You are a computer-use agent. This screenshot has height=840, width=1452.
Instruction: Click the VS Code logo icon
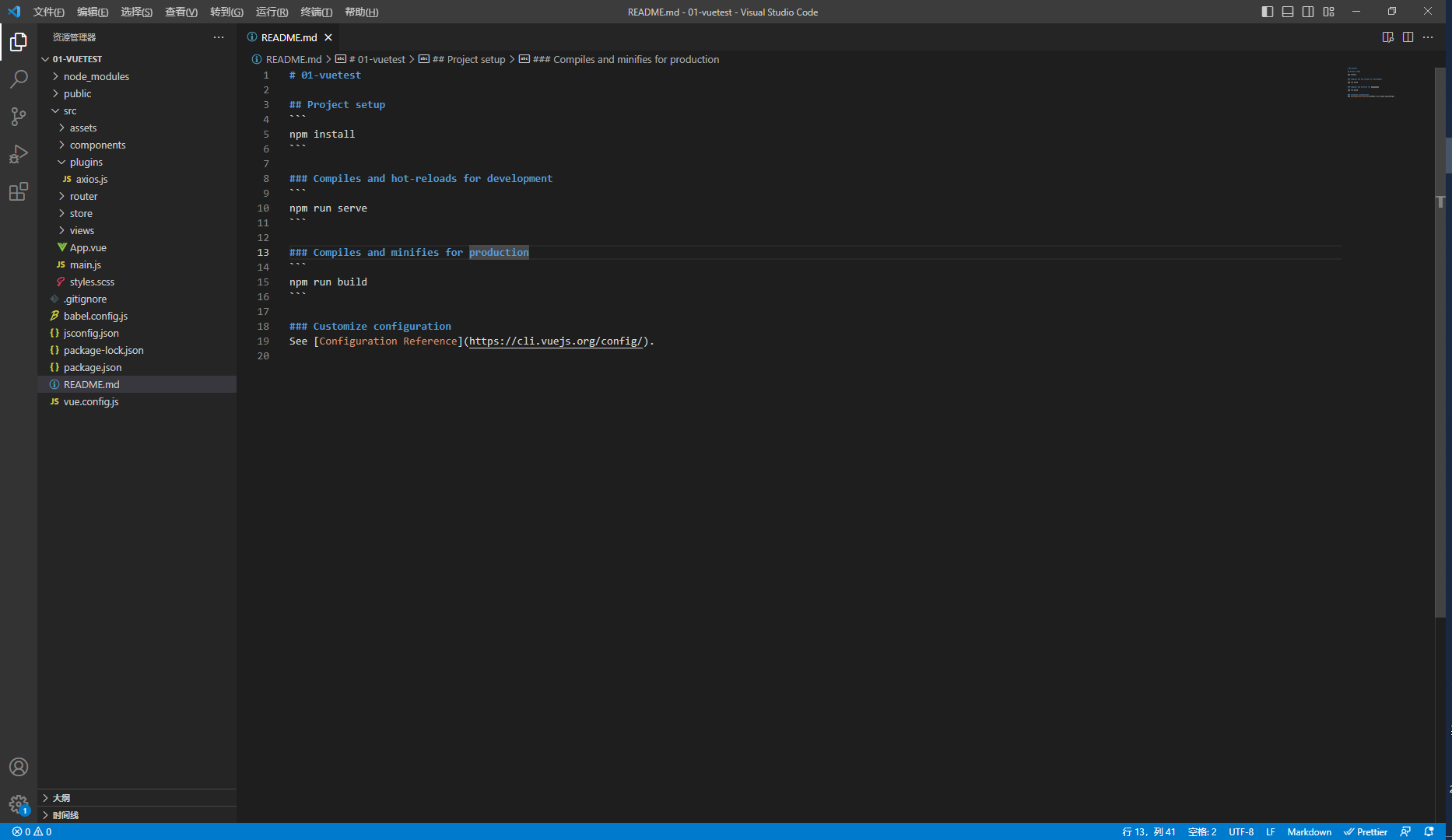point(14,12)
